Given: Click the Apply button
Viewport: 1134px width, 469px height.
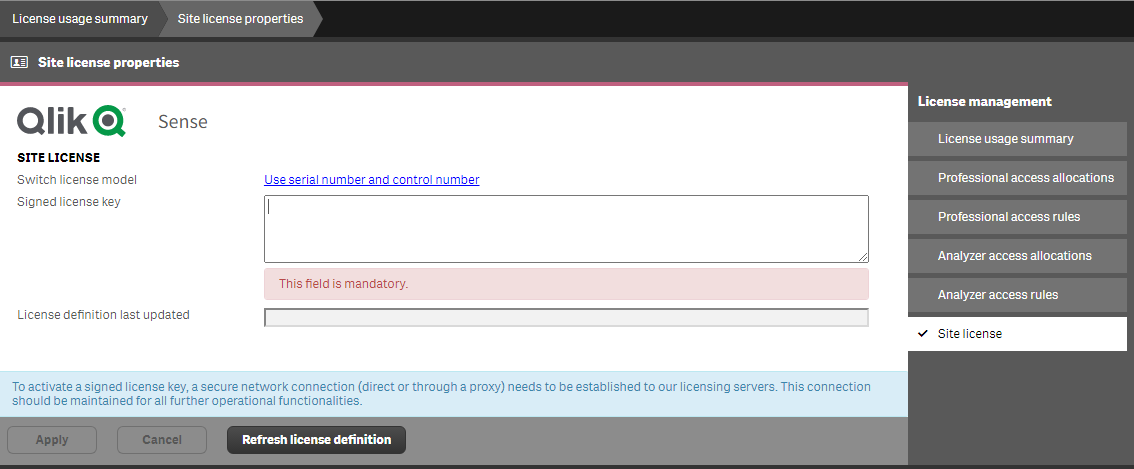Looking at the screenshot, I should coord(52,440).
